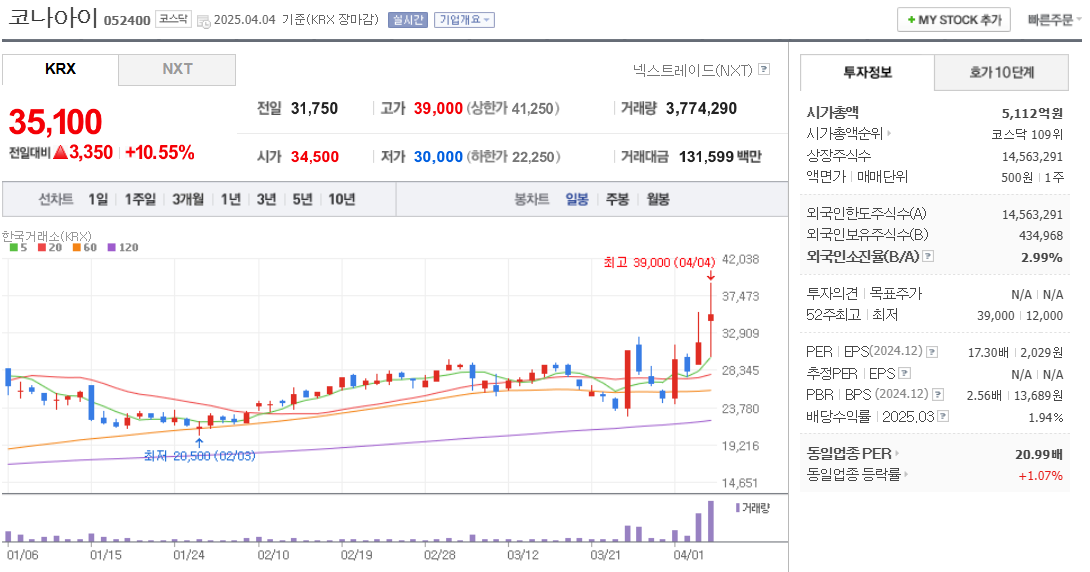Click the MY STOCK 추가 button
This screenshot has width=1090, height=572.
point(954,20)
